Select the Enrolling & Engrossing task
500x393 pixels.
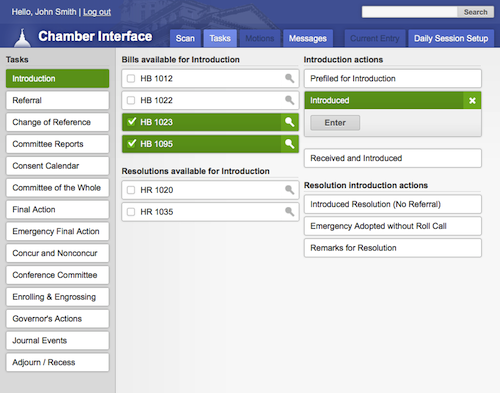(x=57, y=297)
